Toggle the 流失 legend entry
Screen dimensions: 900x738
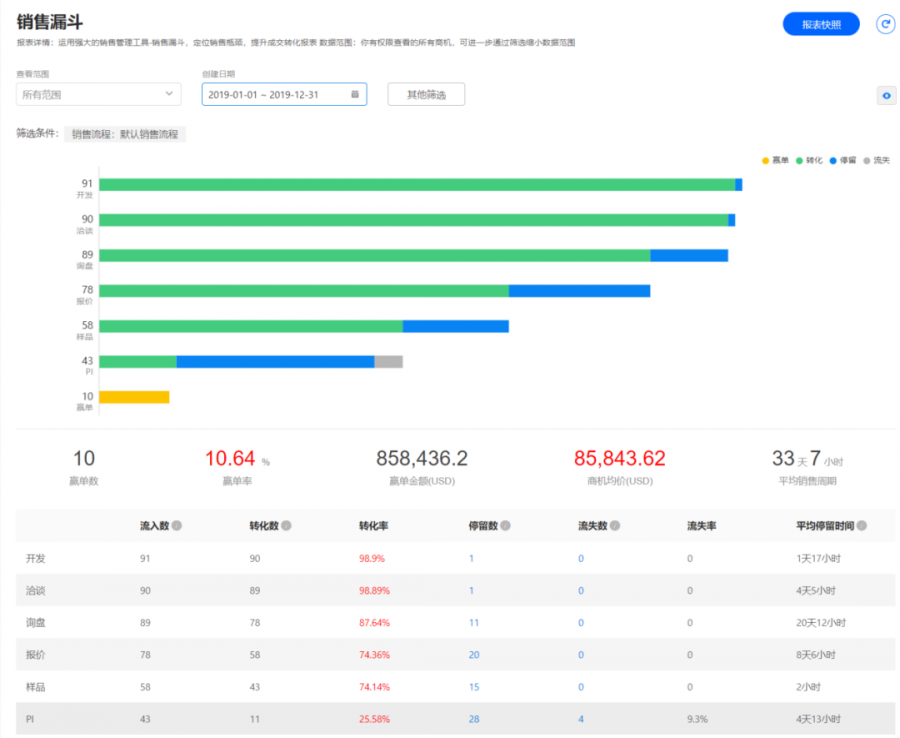[x=876, y=161]
